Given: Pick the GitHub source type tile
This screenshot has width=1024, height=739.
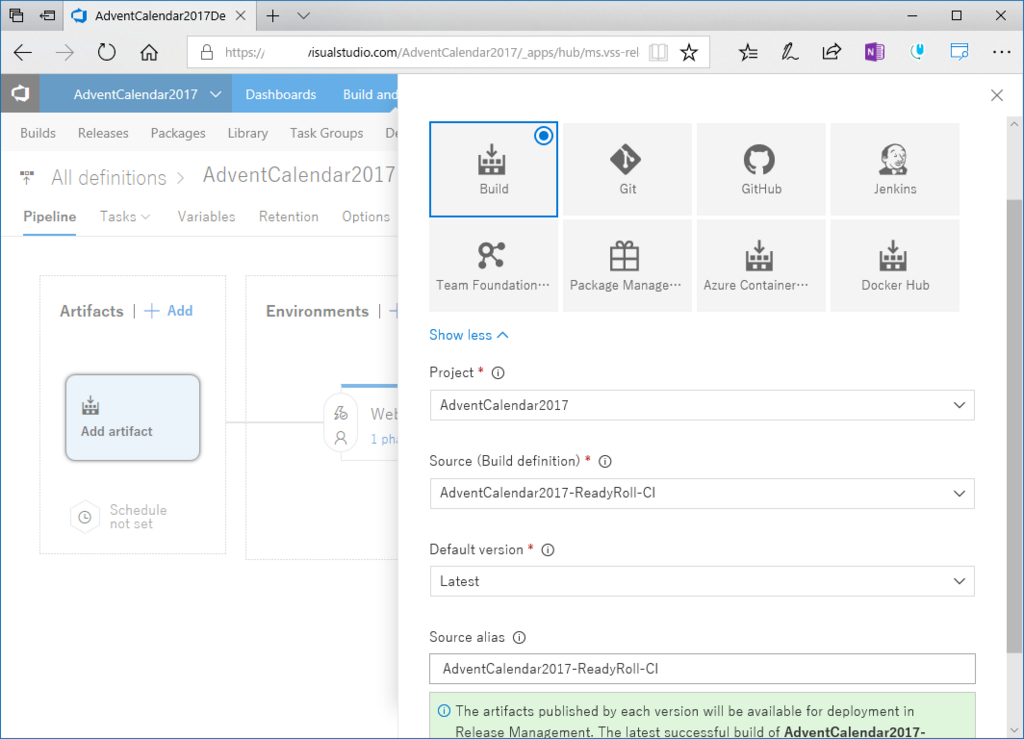Looking at the screenshot, I should pos(761,169).
